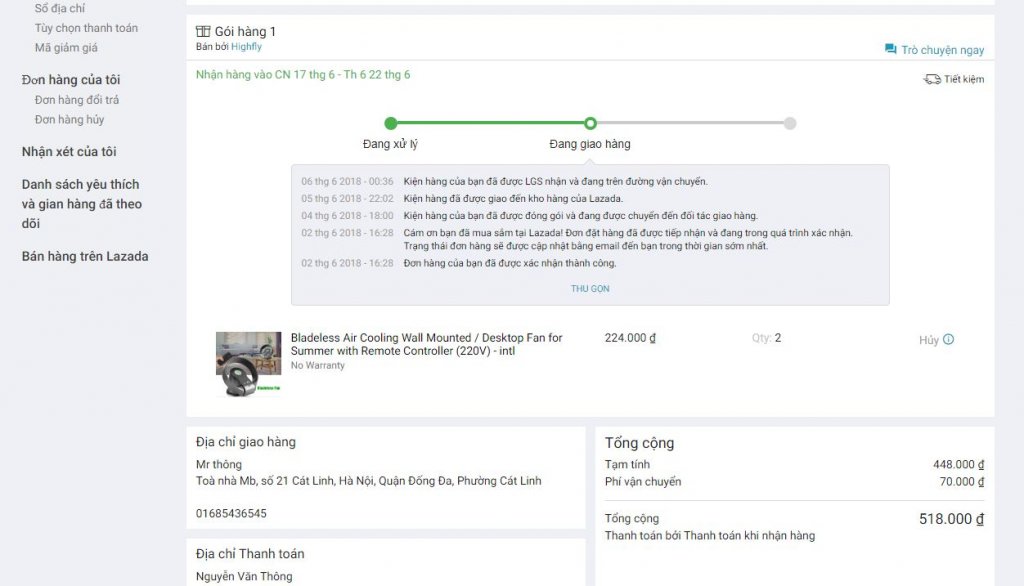Image resolution: width=1024 pixels, height=586 pixels.
Task: Click the Tạm tính amount 448.000 ₫
Action: pos(958,464)
